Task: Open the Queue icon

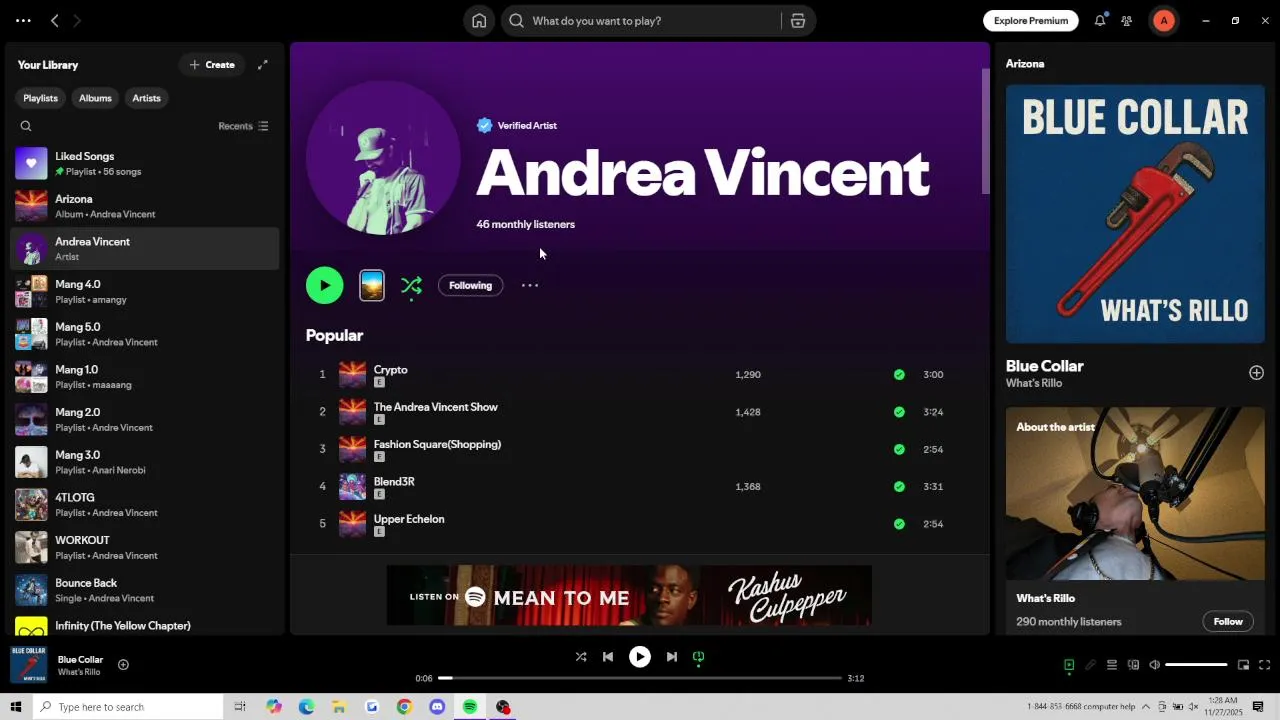Action: pos(1112,665)
